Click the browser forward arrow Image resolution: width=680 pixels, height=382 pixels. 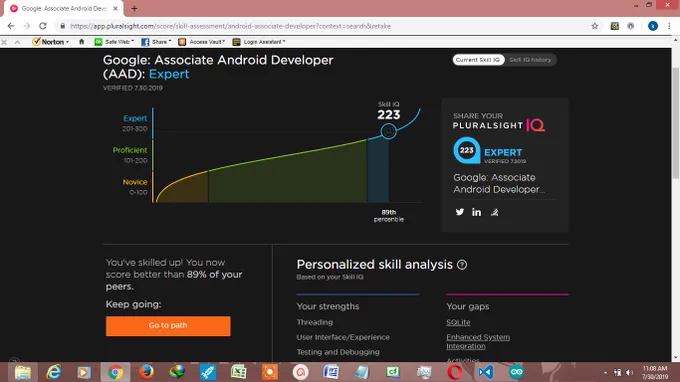tap(27, 26)
